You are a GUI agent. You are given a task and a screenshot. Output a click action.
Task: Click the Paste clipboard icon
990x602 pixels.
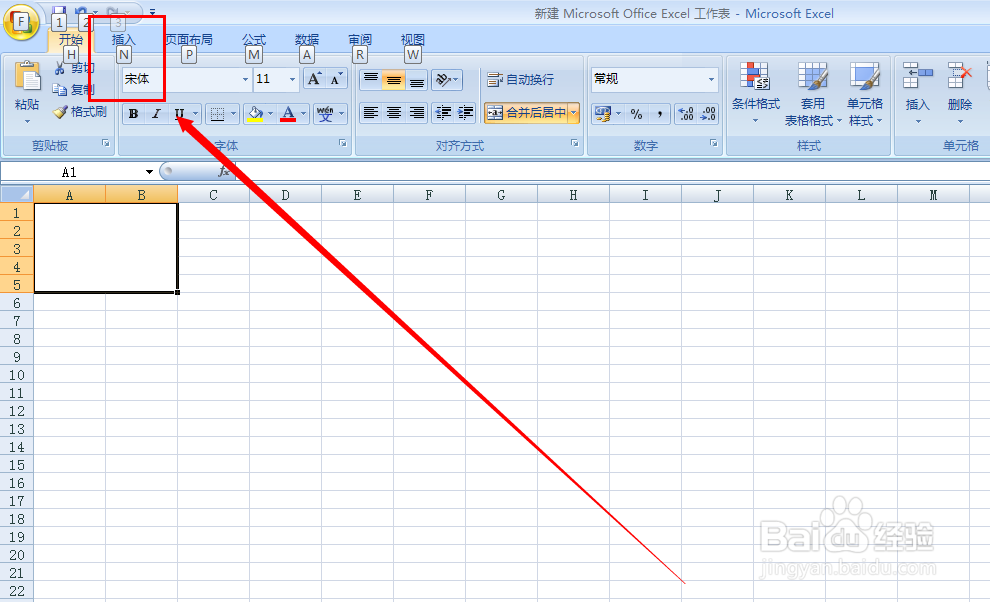click(x=27, y=77)
